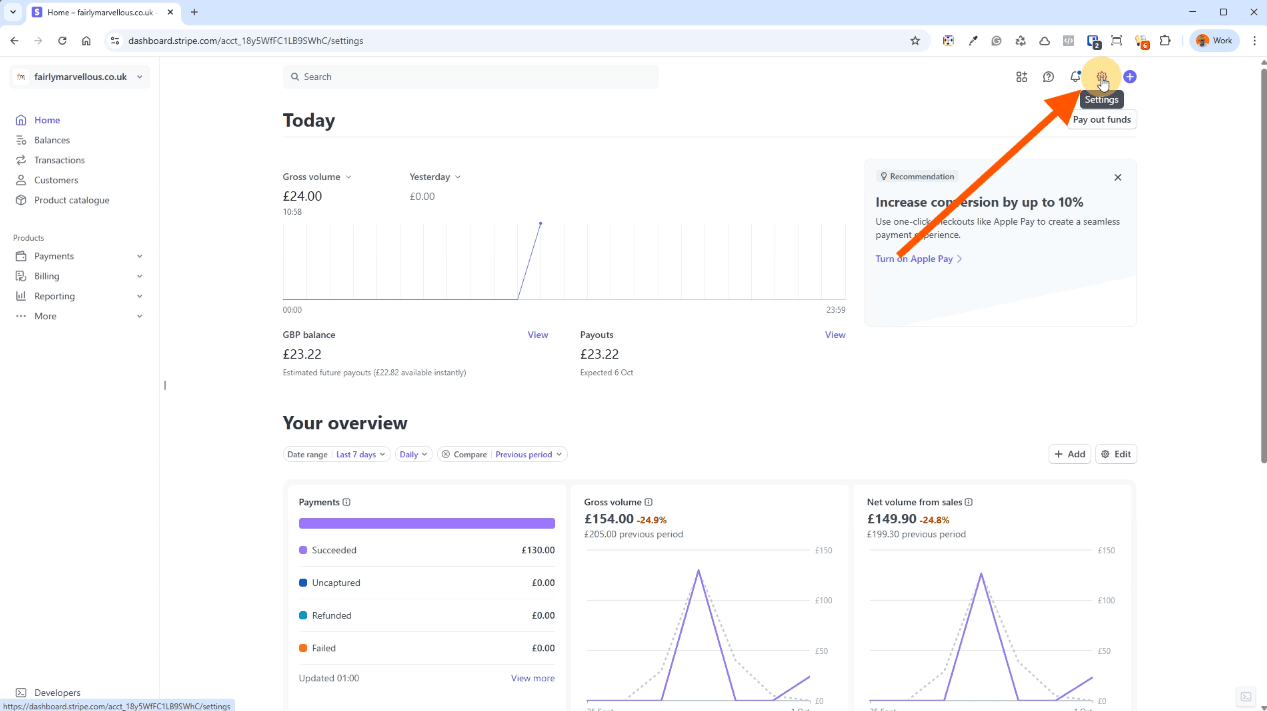Bookmark this page with the star icon
This screenshot has width=1267, height=711.
(x=914, y=41)
